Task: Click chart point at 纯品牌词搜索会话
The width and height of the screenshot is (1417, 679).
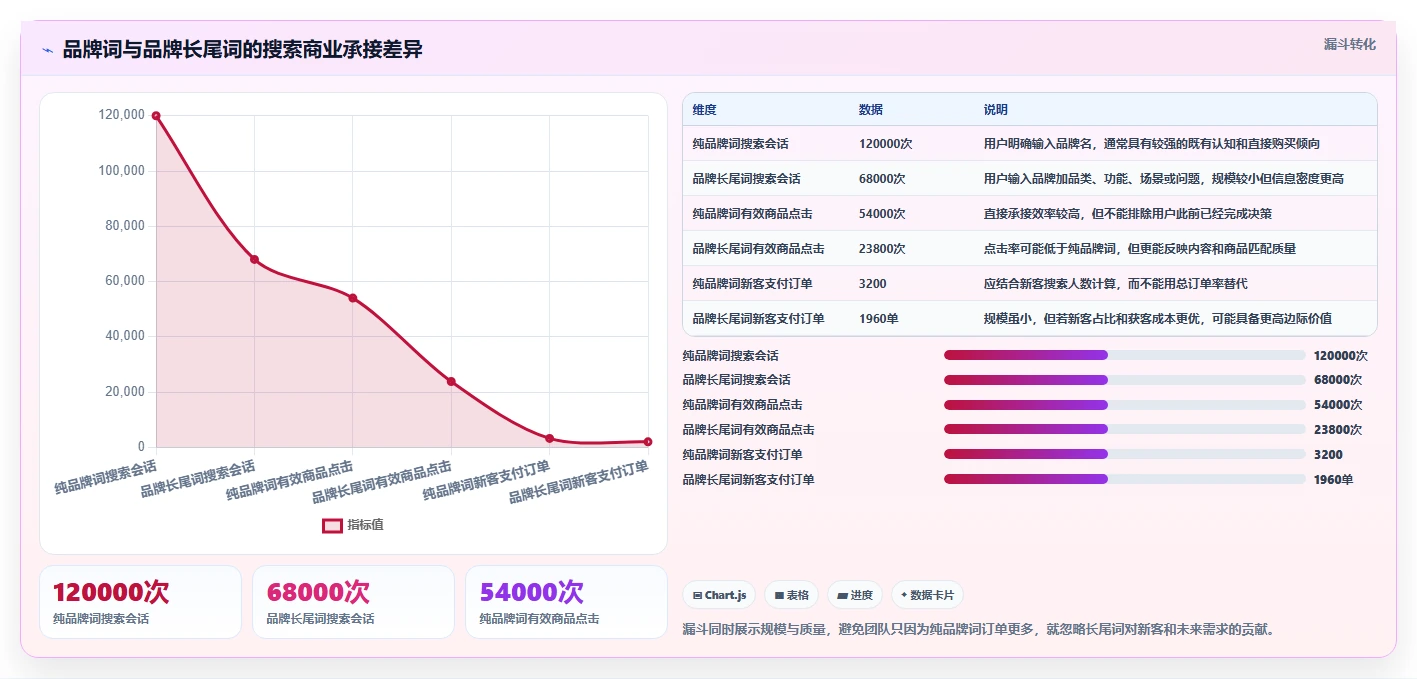Action: coord(156,116)
